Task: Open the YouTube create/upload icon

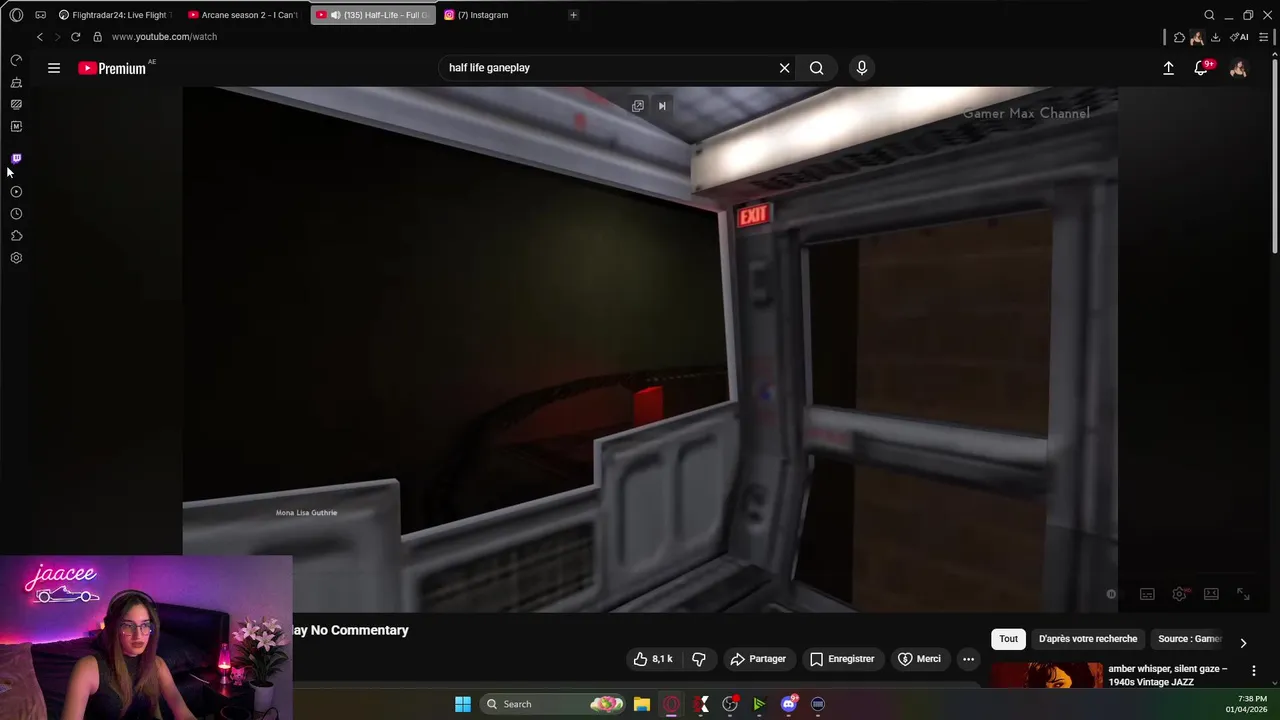Action: [x=1168, y=68]
